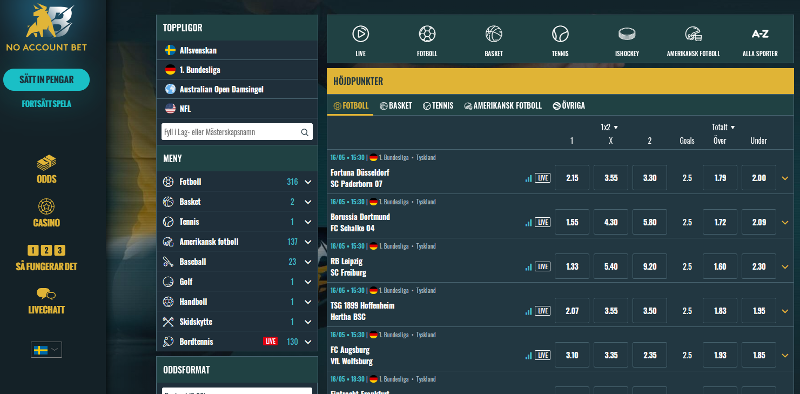Click LIVE badge for Borussia Dortmund match
The width and height of the screenshot is (800, 394).
coord(543,223)
